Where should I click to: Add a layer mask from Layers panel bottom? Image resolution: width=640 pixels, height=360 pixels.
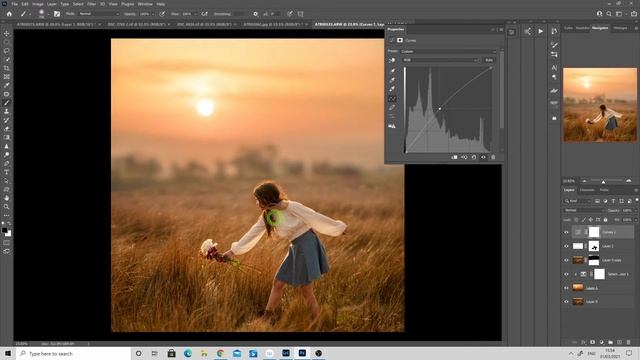(x=593, y=342)
